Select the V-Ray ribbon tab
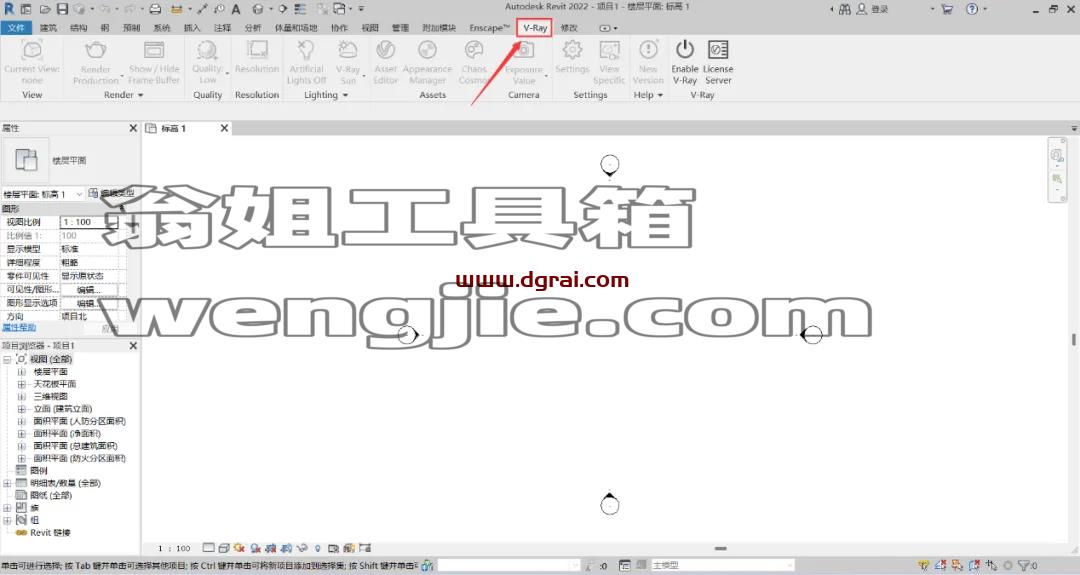 click(534, 28)
